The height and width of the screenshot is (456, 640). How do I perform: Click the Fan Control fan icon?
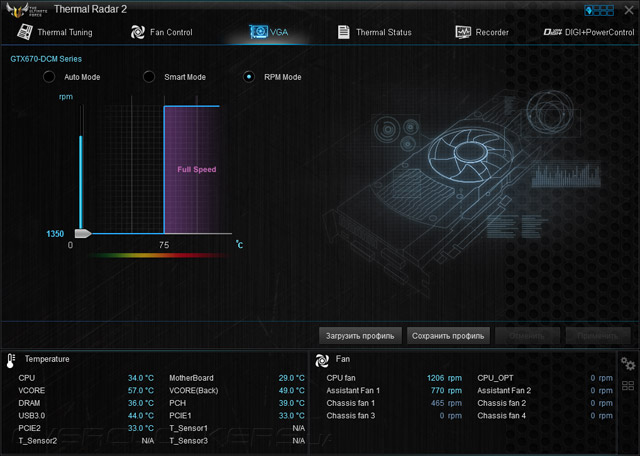coord(138,32)
